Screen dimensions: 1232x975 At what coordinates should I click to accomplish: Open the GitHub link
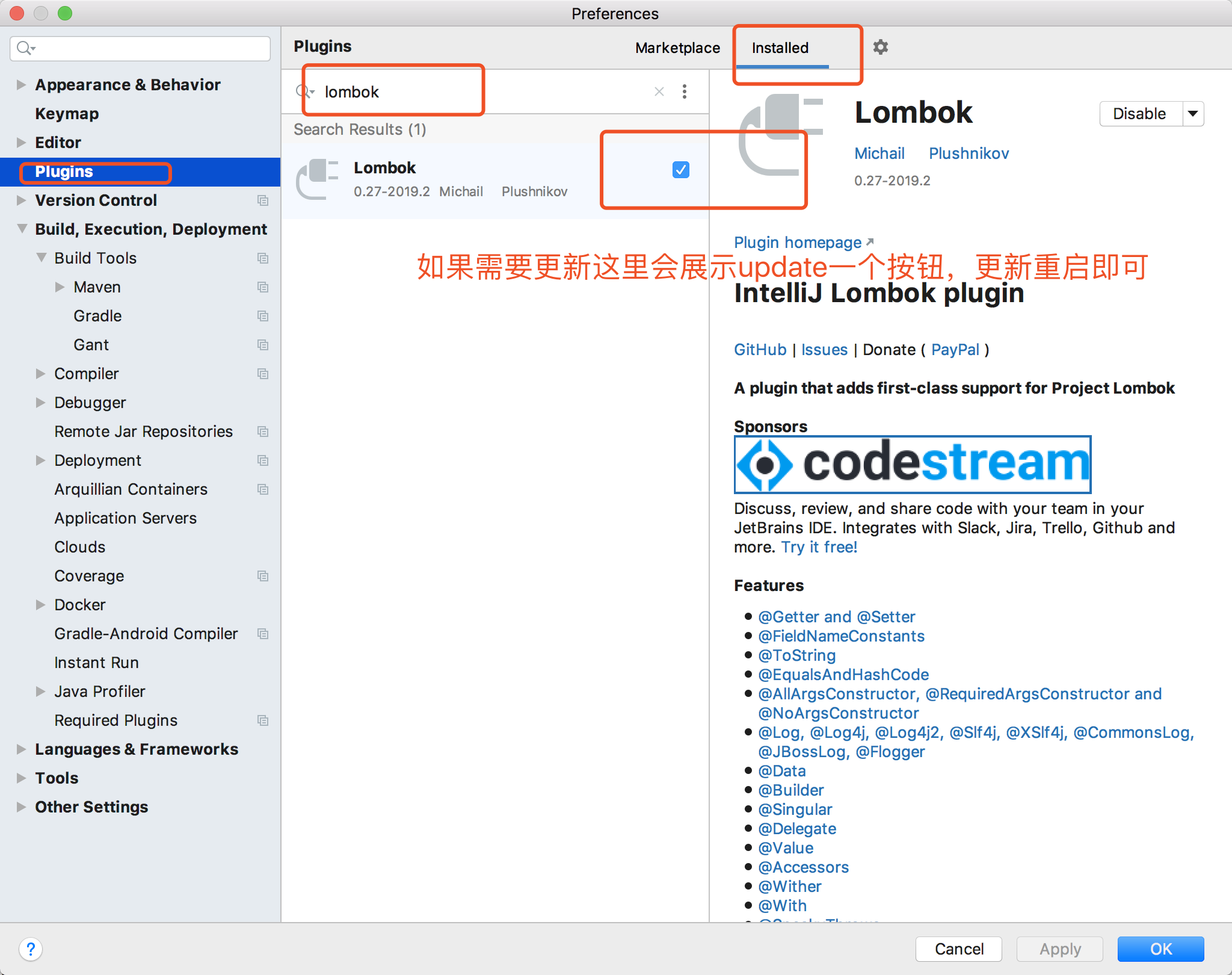760,350
